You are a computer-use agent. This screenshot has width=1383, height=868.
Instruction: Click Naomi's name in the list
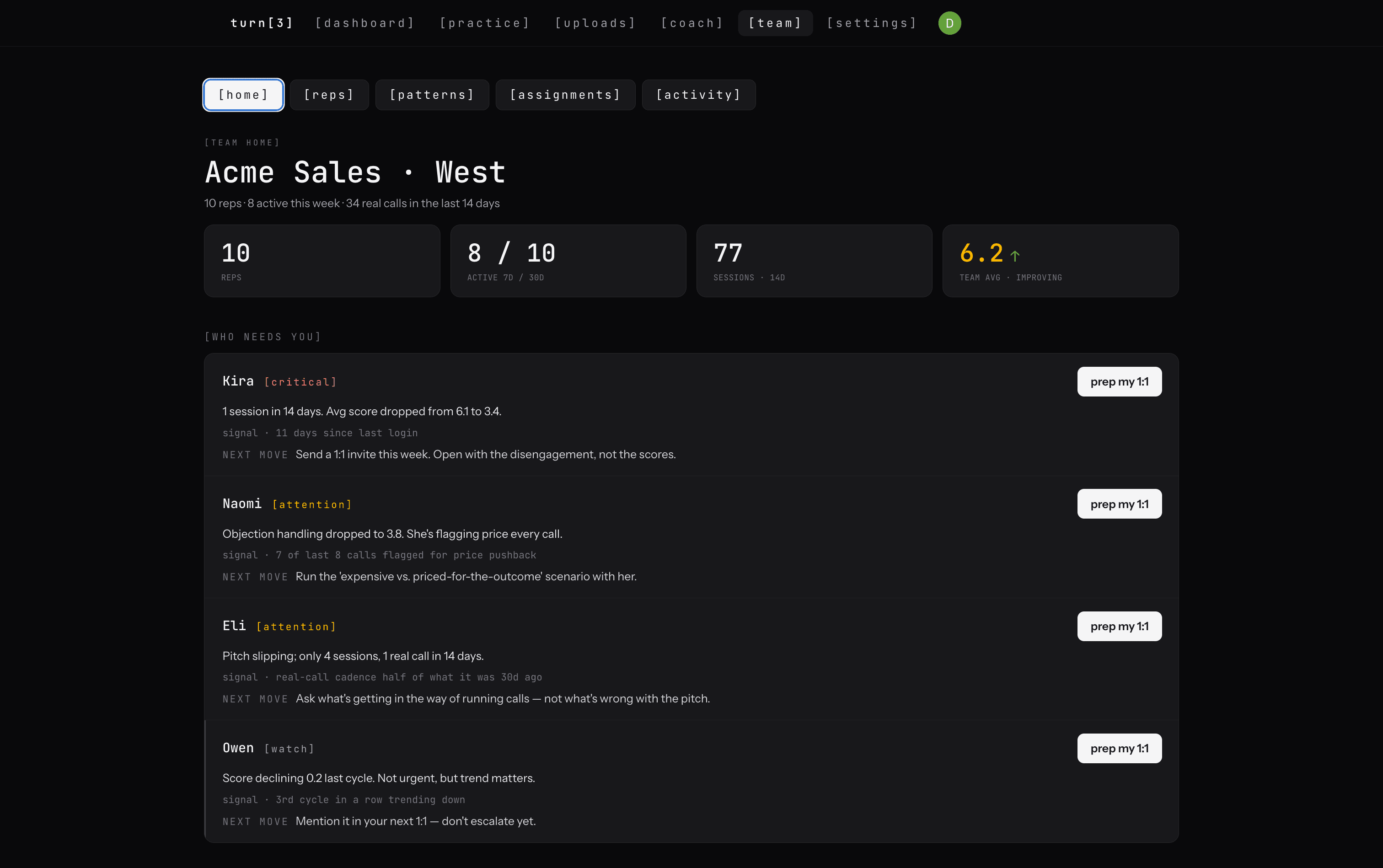click(242, 504)
